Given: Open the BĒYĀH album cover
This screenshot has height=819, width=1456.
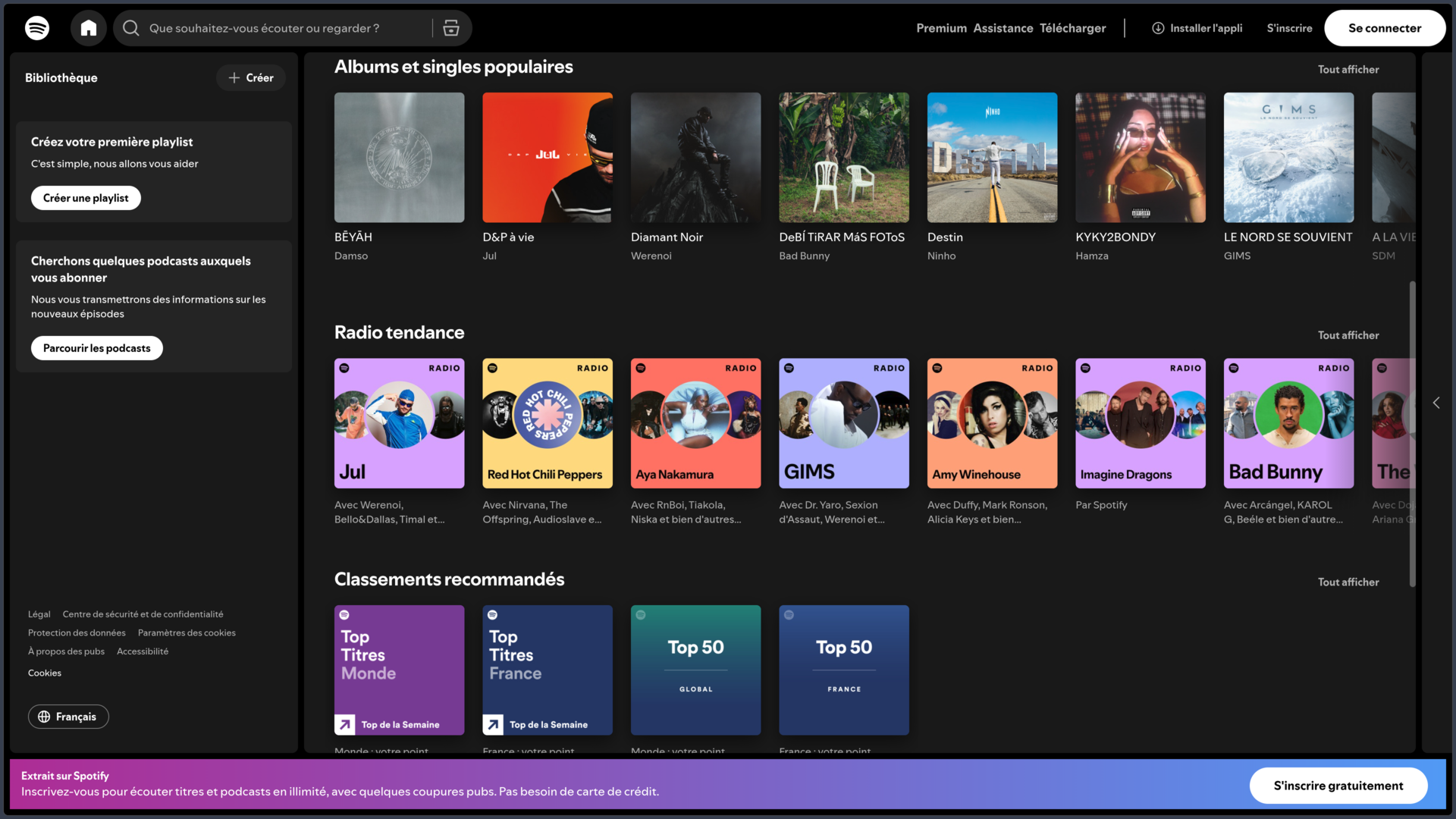Looking at the screenshot, I should (400, 158).
